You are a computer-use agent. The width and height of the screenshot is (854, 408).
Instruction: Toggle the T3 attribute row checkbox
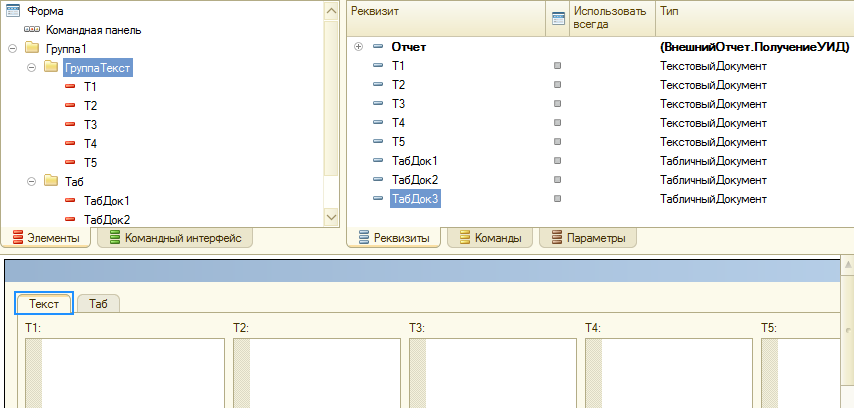[557, 103]
